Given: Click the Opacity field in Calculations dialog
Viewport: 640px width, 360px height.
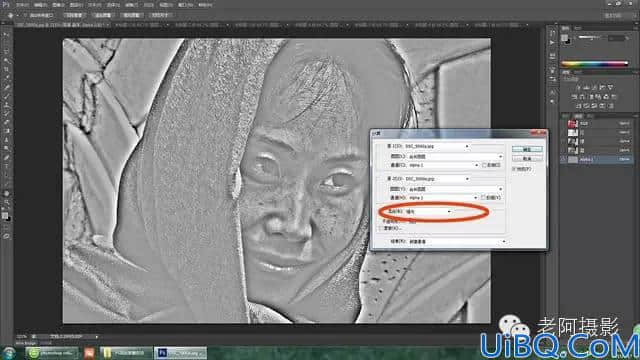Looking at the screenshot, I should (413, 222).
